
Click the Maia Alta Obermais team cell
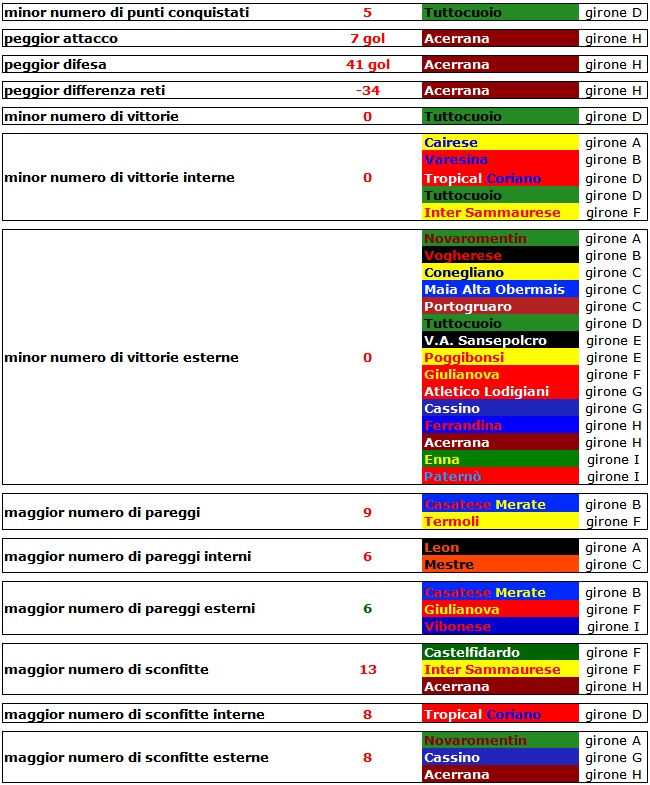(500, 290)
